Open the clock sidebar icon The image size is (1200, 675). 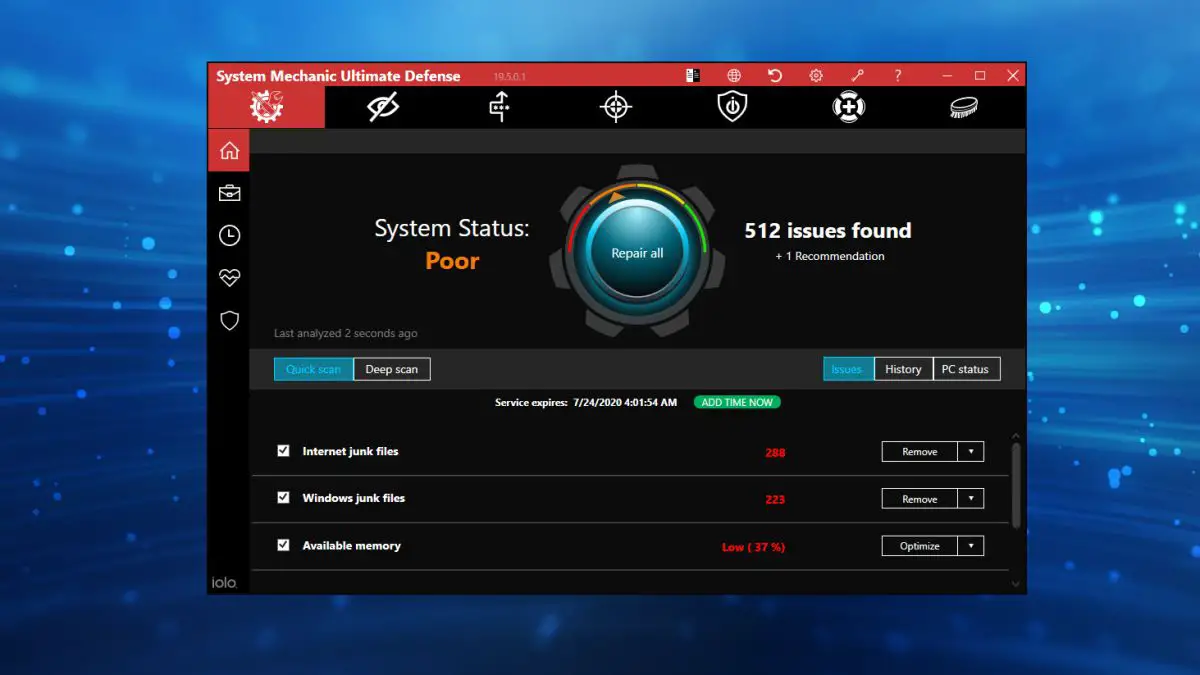pyautogui.click(x=229, y=235)
